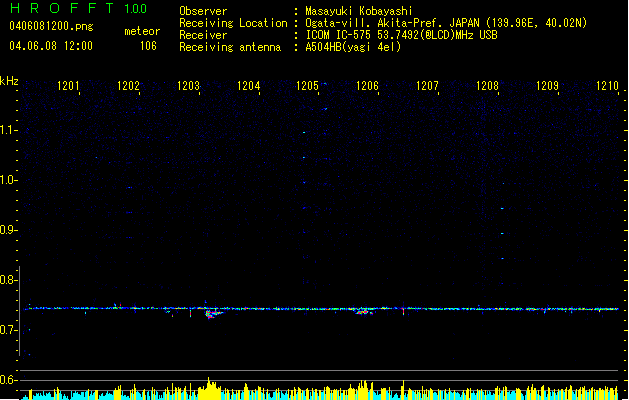Click the green 'meteor' label

click(x=142, y=31)
